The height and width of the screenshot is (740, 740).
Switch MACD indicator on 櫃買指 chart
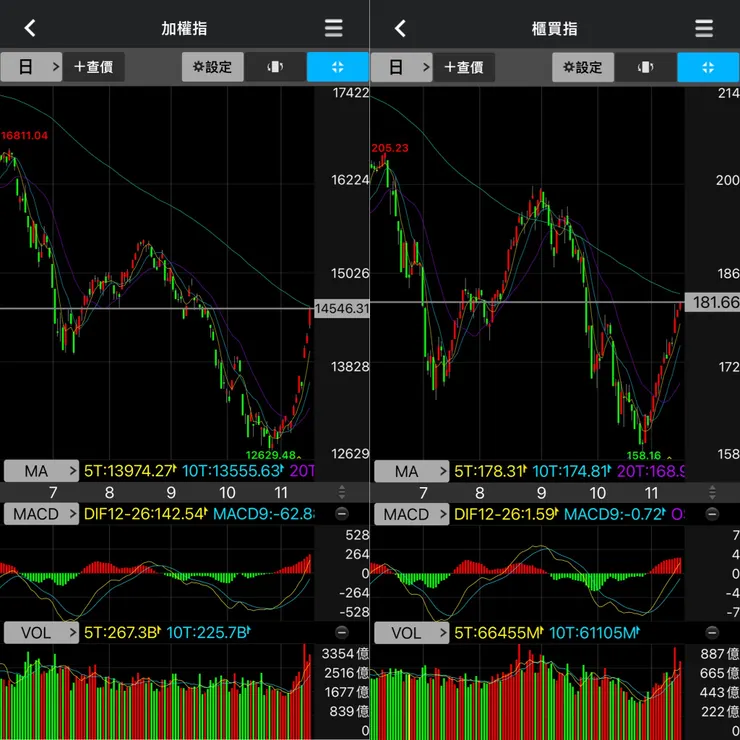(412, 514)
